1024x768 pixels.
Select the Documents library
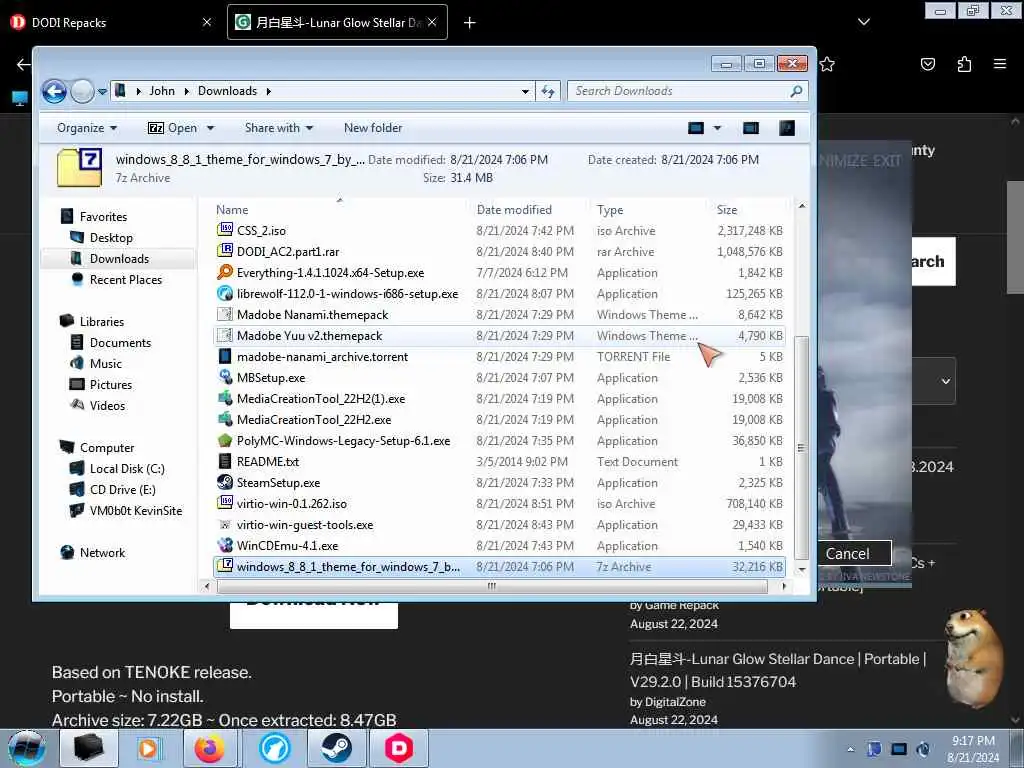pyautogui.click(x=120, y=342)
